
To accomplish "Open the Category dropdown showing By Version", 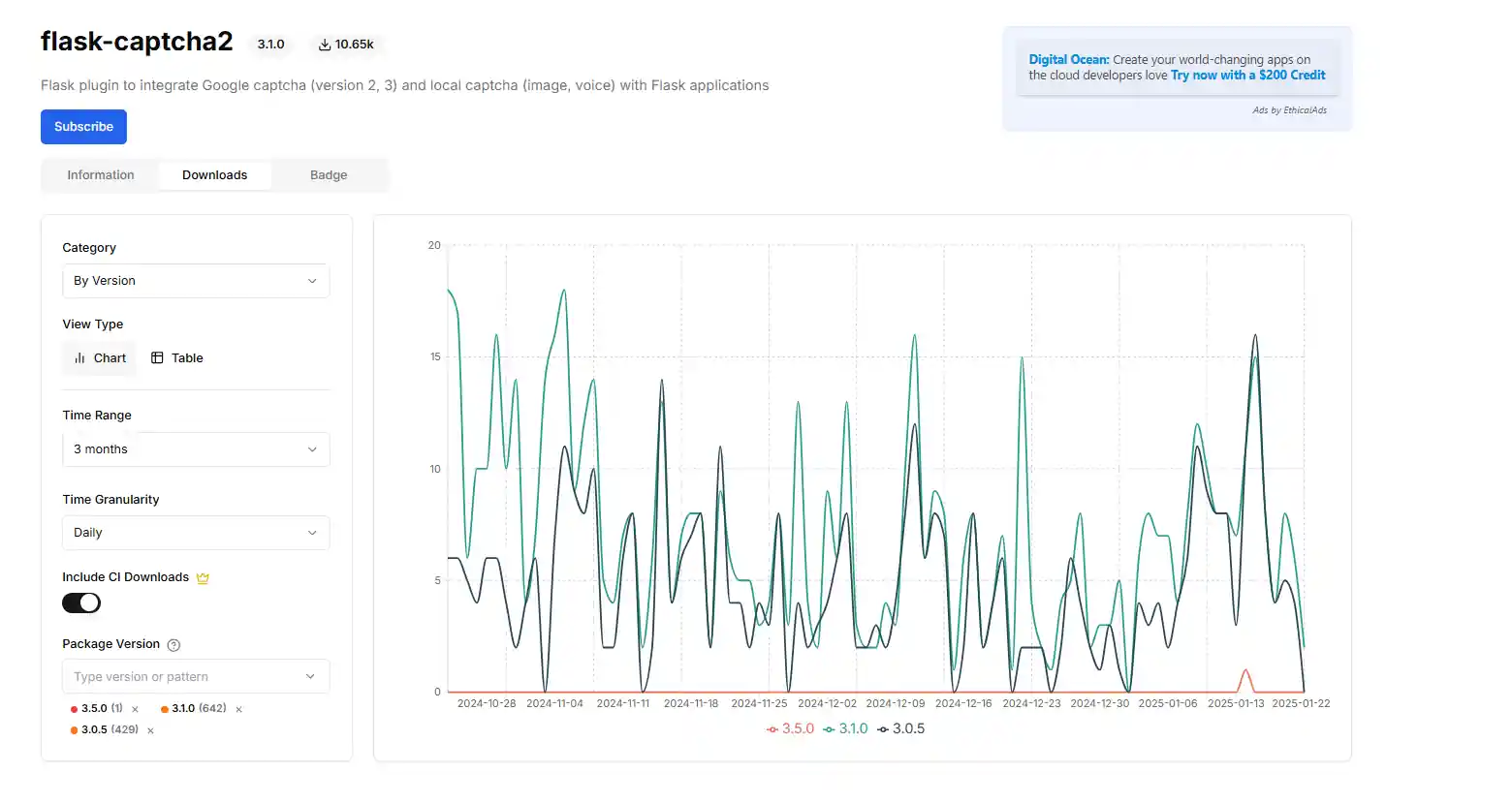I will (x=196, y=281).
